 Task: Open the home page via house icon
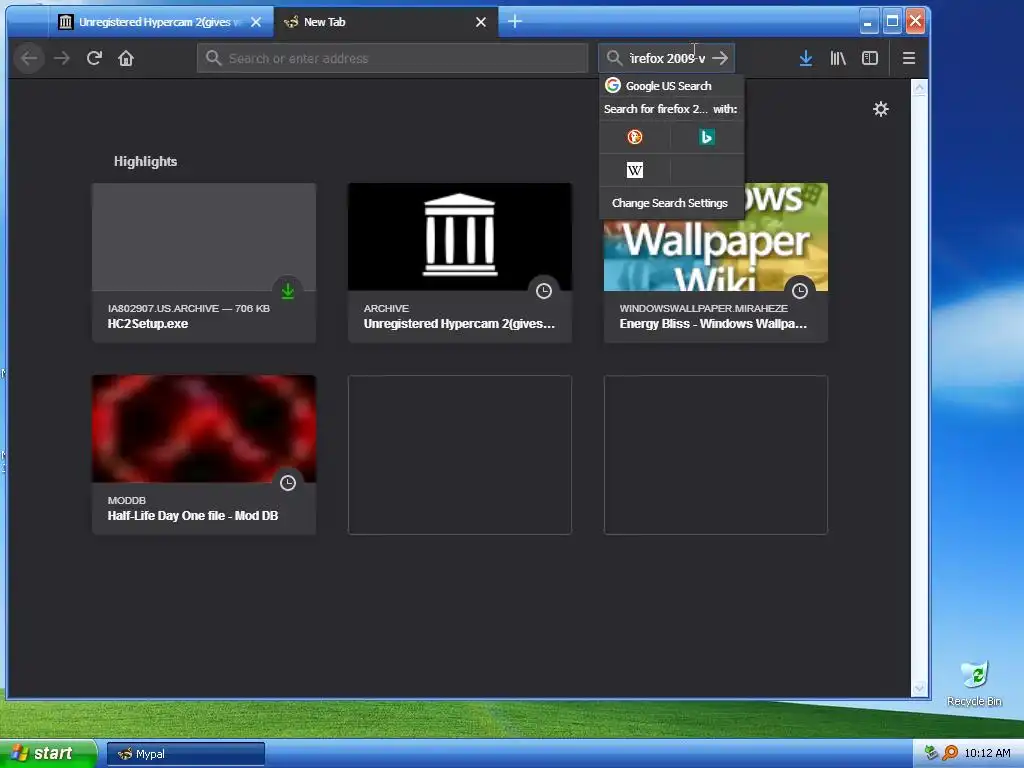tap(126, 58)
